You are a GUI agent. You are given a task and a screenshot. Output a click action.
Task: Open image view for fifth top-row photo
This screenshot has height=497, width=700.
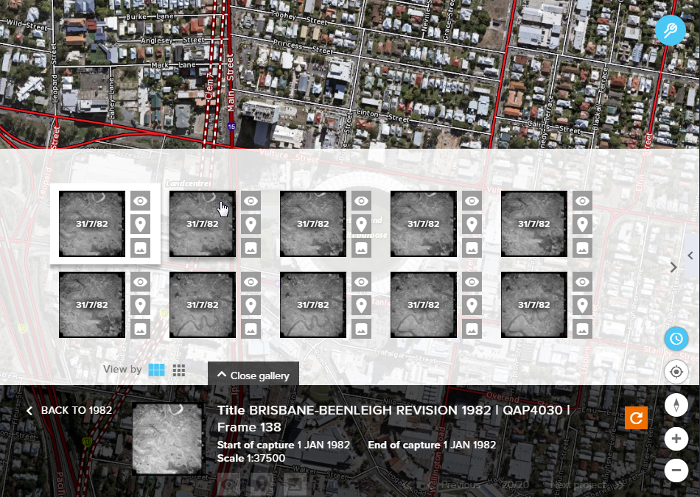582,248
